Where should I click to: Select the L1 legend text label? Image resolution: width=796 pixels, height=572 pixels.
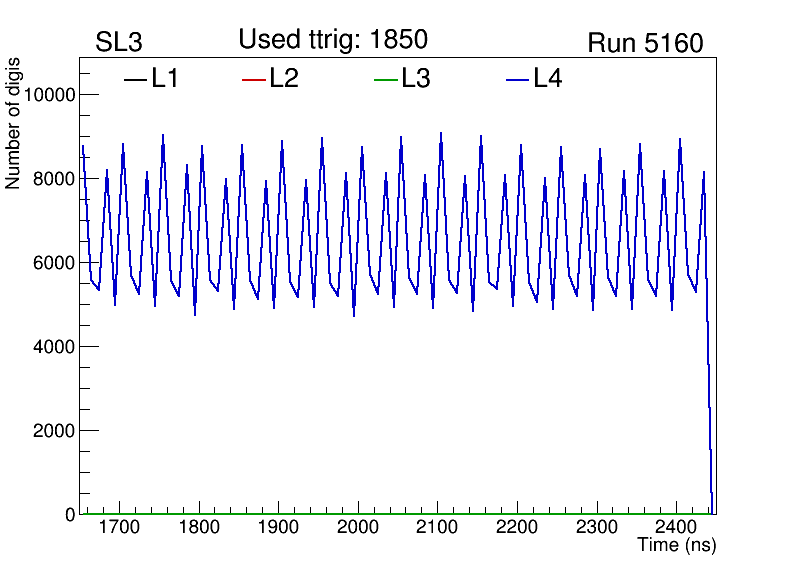[x=165, y=79]
